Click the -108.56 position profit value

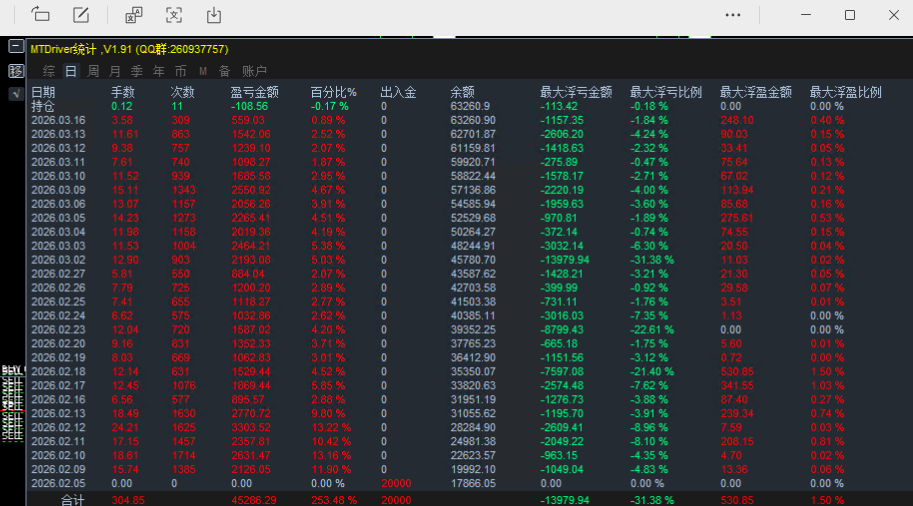pos(249,106)
